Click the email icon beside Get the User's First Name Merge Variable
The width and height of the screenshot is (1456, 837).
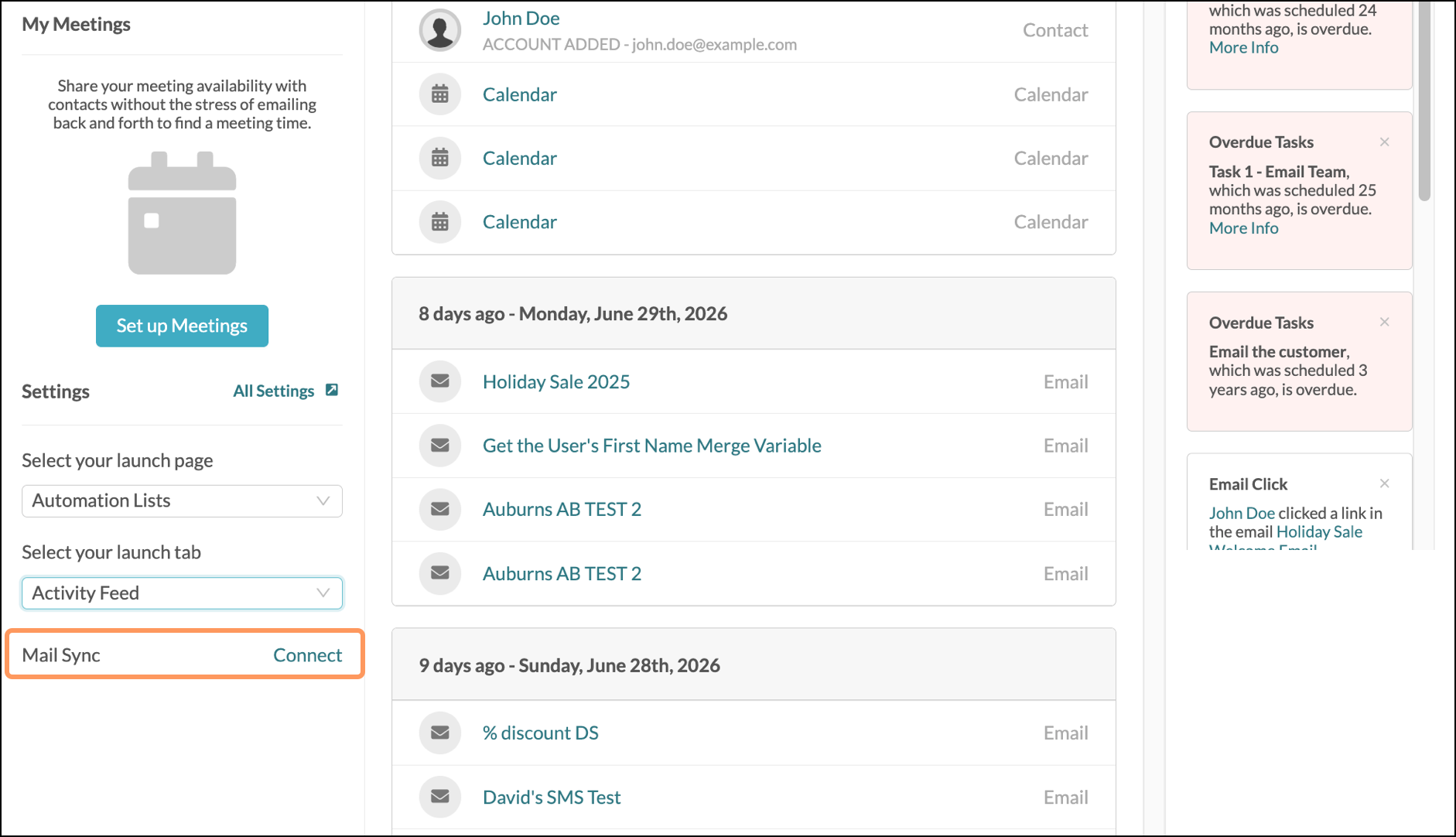pos(440,446)
